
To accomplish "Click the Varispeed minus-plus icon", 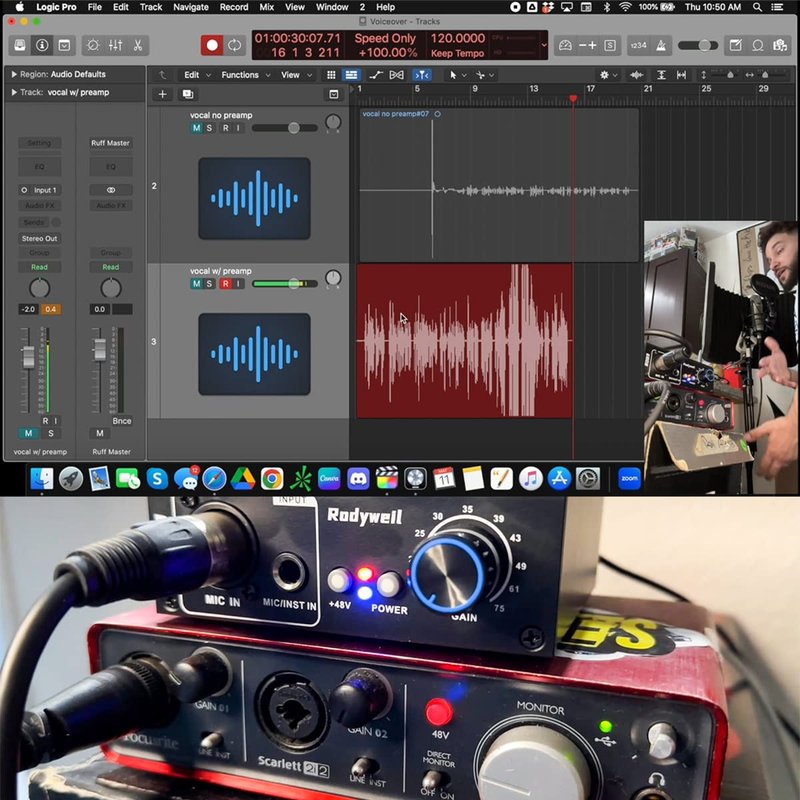I will (588, 45).
